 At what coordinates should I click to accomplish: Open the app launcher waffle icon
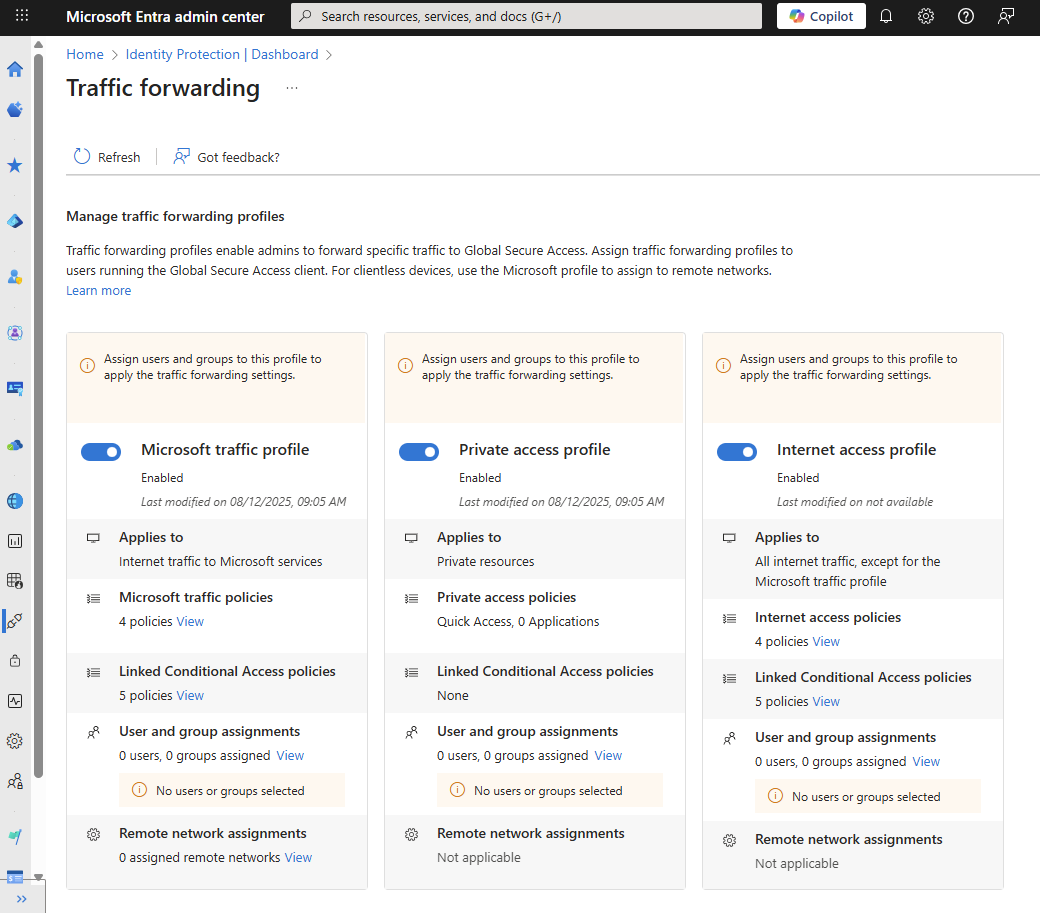pos(22,16)
